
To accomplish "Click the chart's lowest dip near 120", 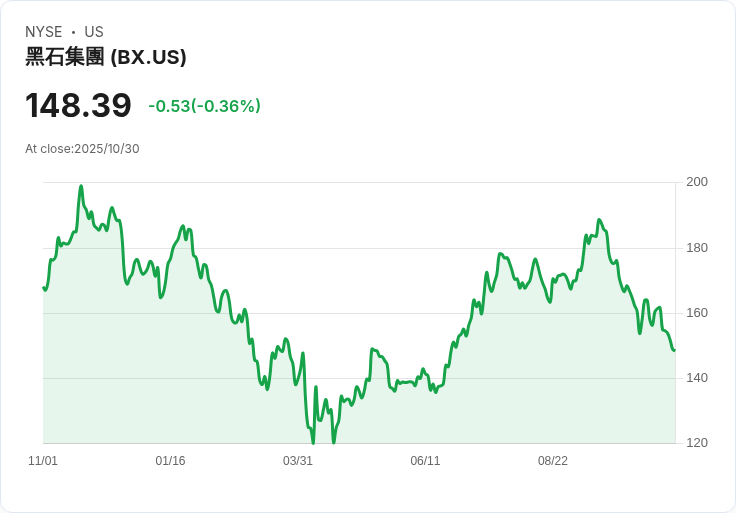I will coord(313,442).
